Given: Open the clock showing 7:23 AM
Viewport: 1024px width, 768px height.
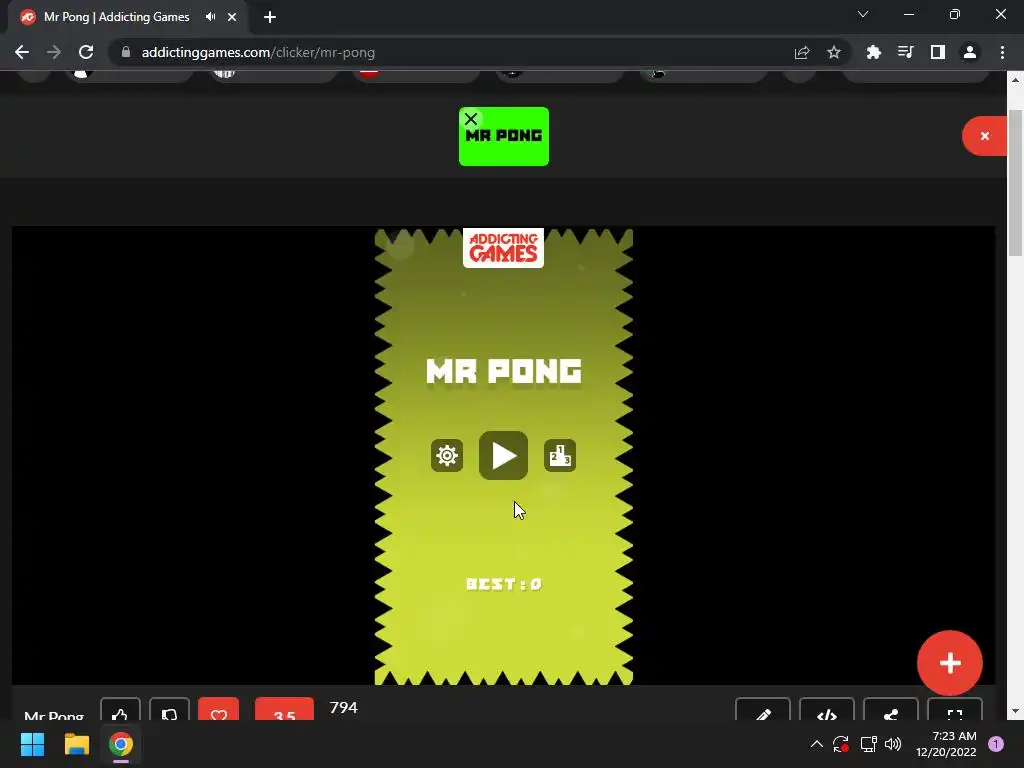Looking at the screenshot, I should tap(946, 744).
